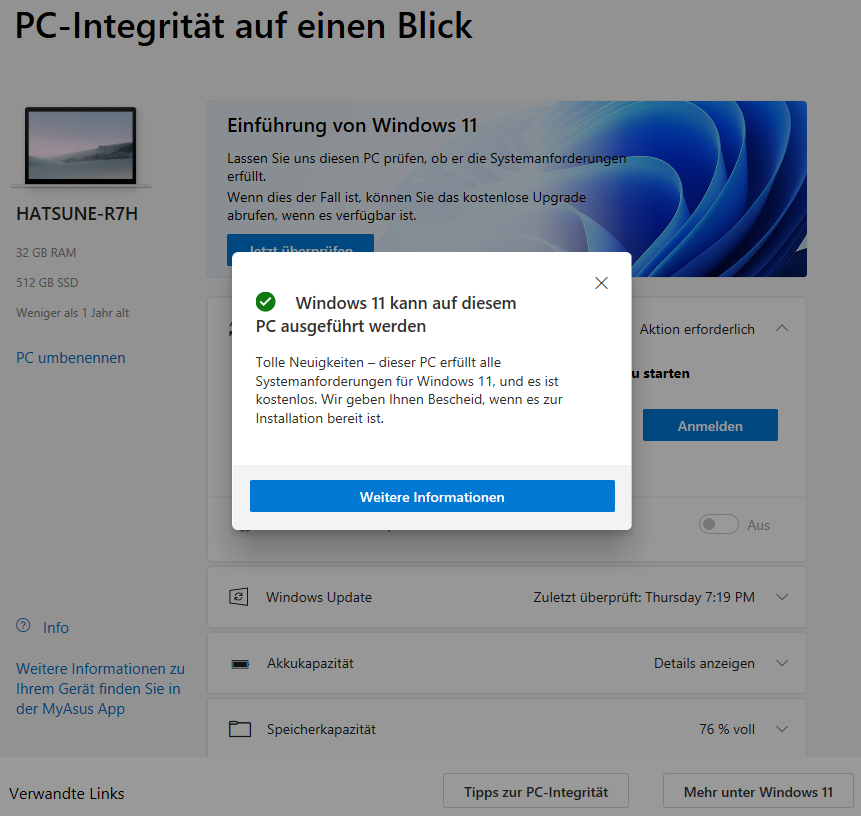Open Mehr unter Windows 11
This screenshot has width=861, height=816.
click(x=758, y=791)
